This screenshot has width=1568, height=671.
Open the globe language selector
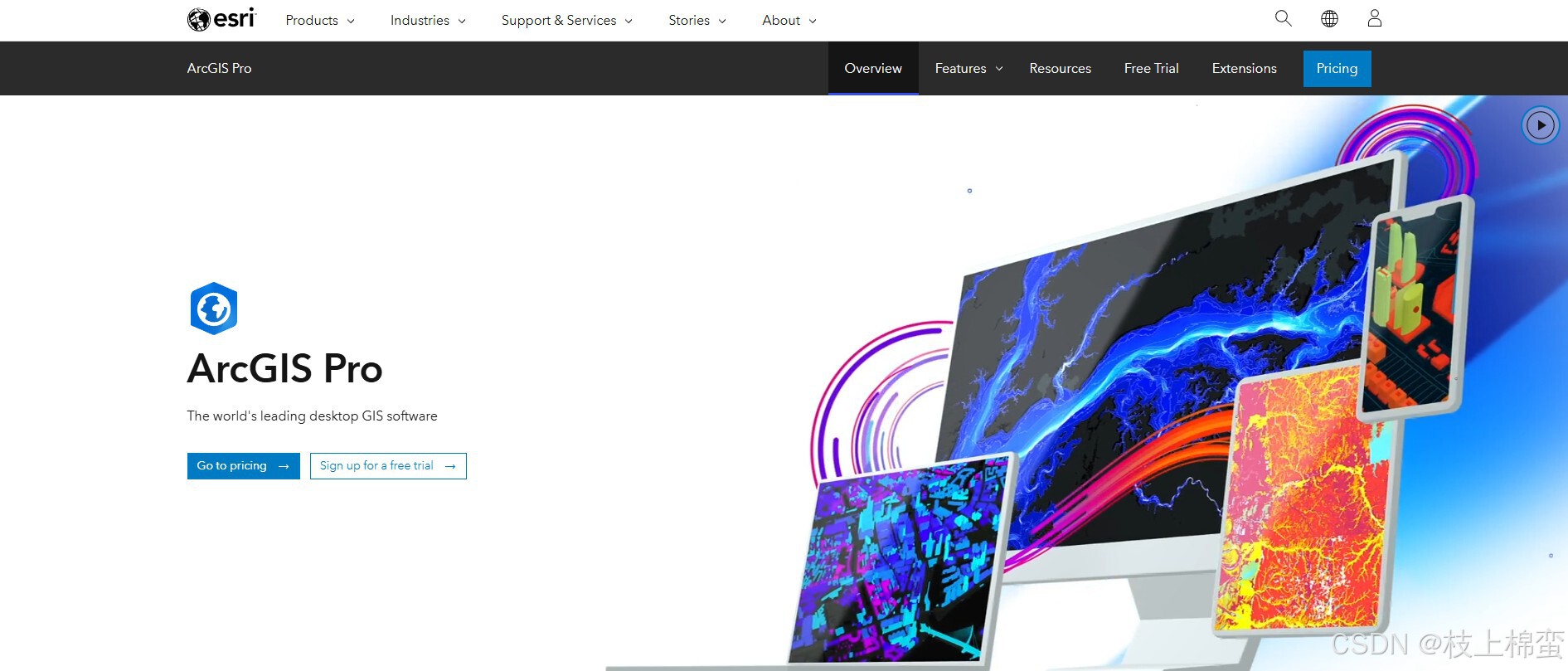click(x=1329, y=18)
